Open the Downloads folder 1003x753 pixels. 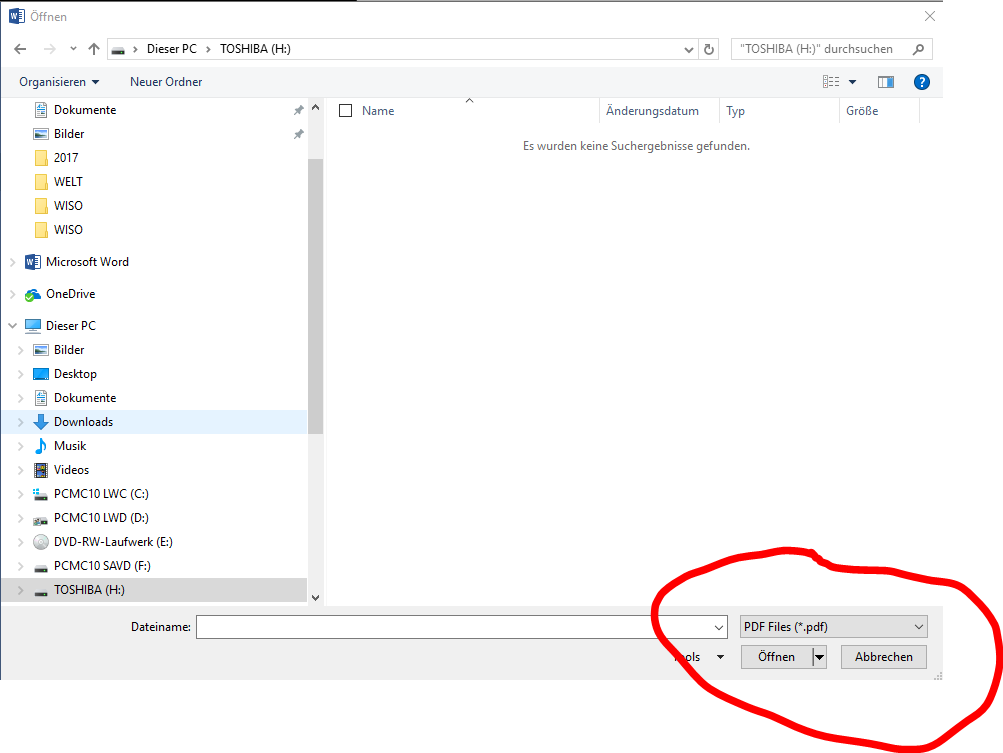[x=83, y=422]
